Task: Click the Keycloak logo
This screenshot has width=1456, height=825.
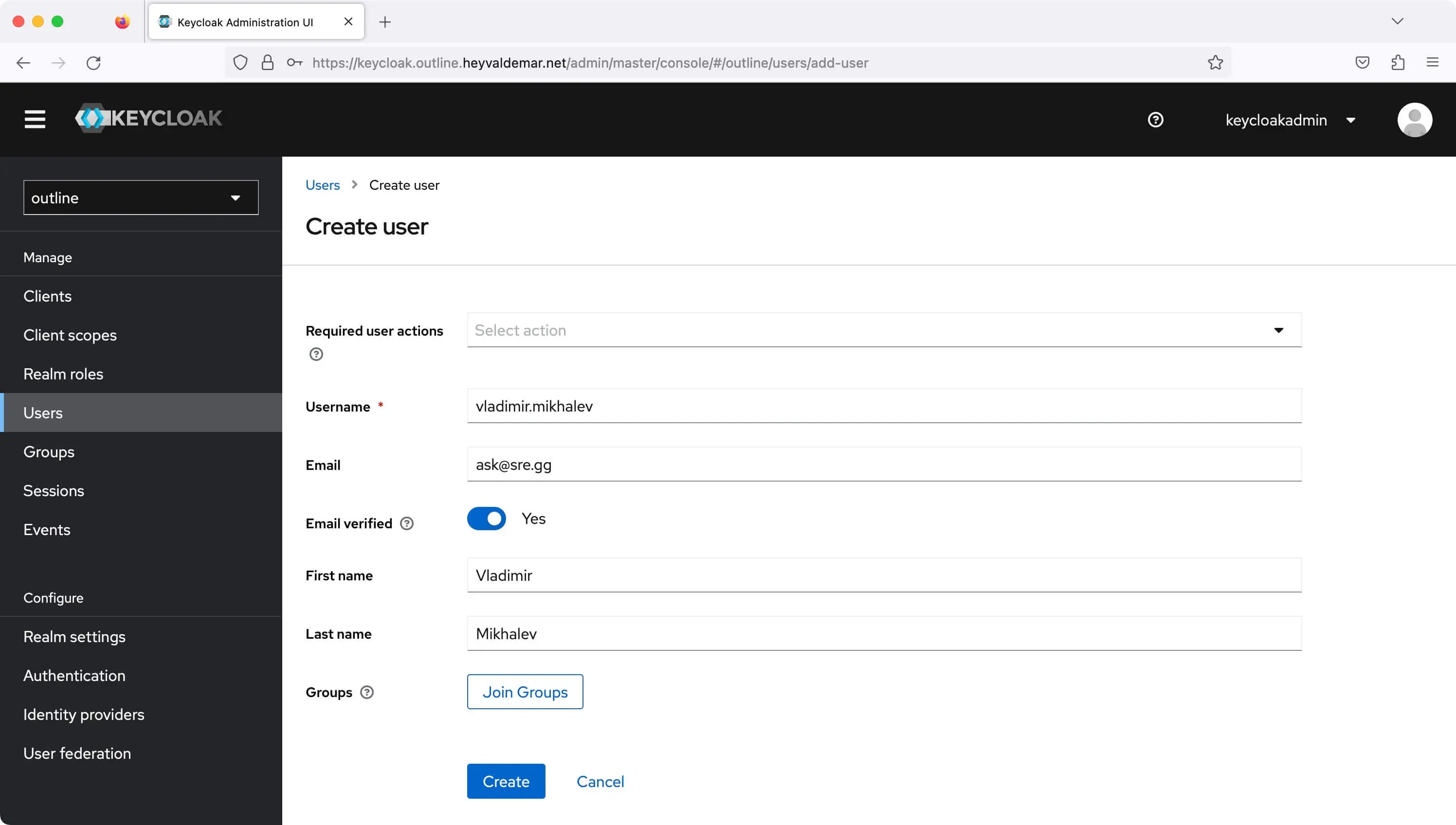Action: click(x=148, y=118)
